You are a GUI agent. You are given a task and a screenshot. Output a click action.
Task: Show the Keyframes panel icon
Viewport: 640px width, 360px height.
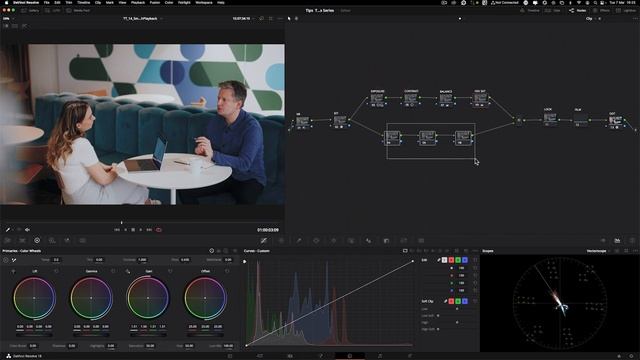(x=603, y=240)
